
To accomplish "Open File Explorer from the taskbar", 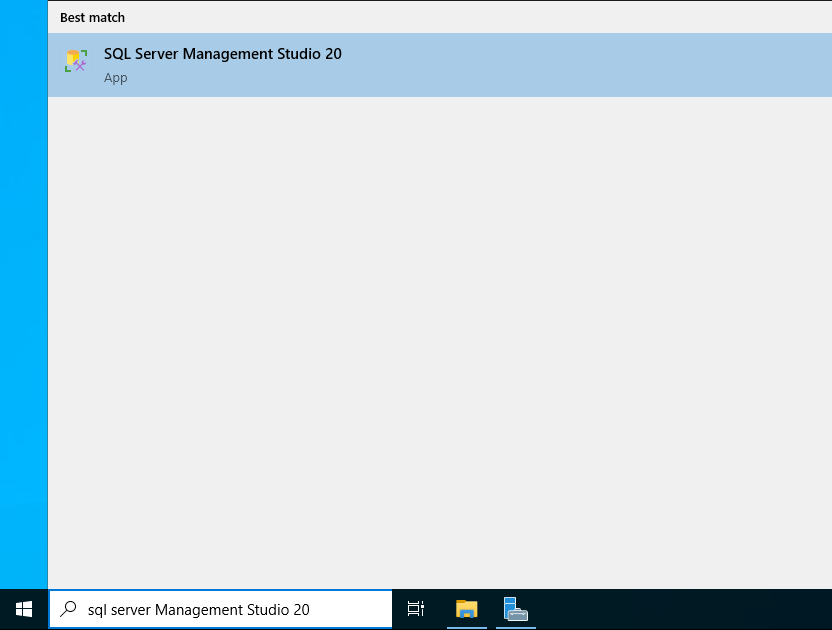I will pyautogui.click(x=466, y=609).
